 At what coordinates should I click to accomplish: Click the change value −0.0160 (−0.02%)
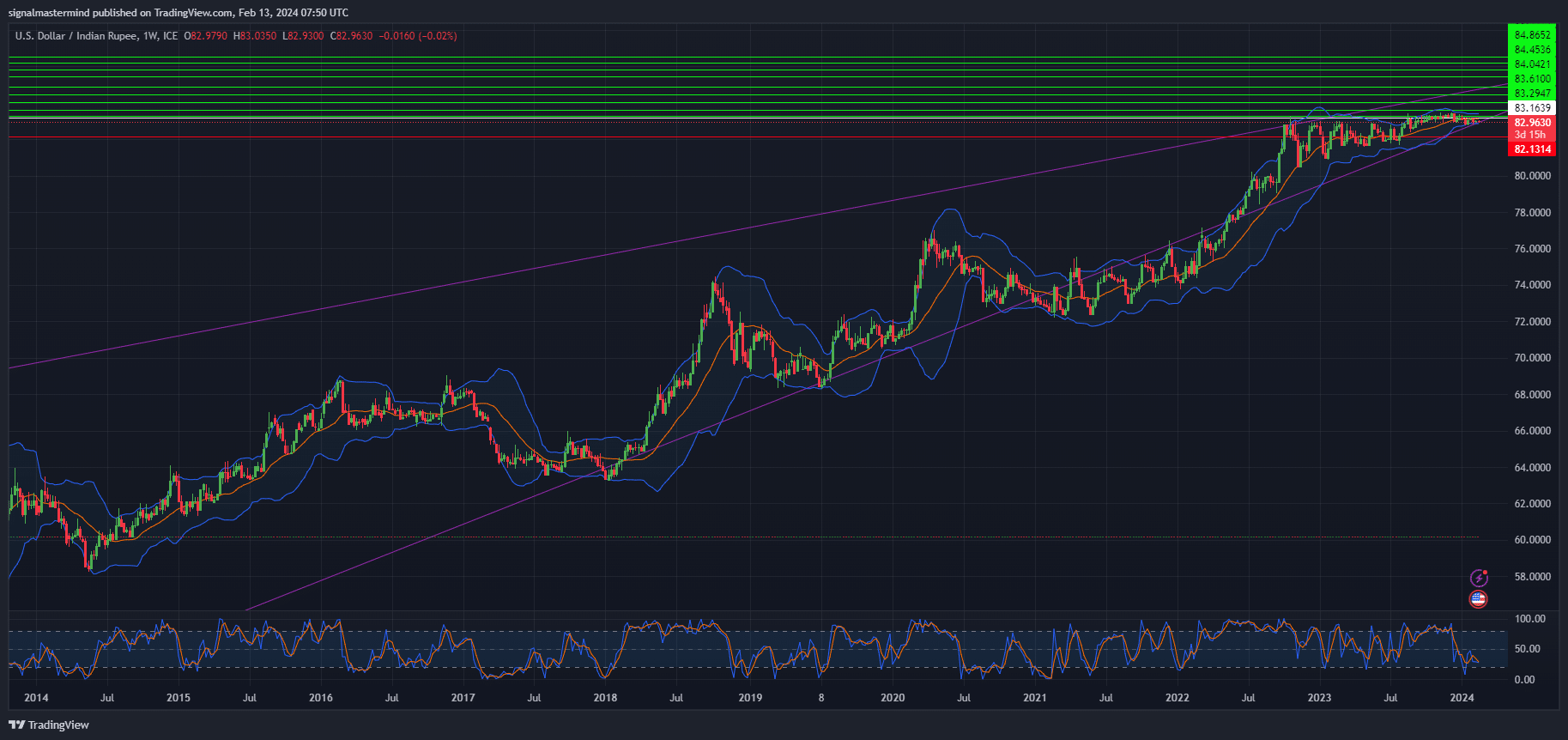pos(418,36)
